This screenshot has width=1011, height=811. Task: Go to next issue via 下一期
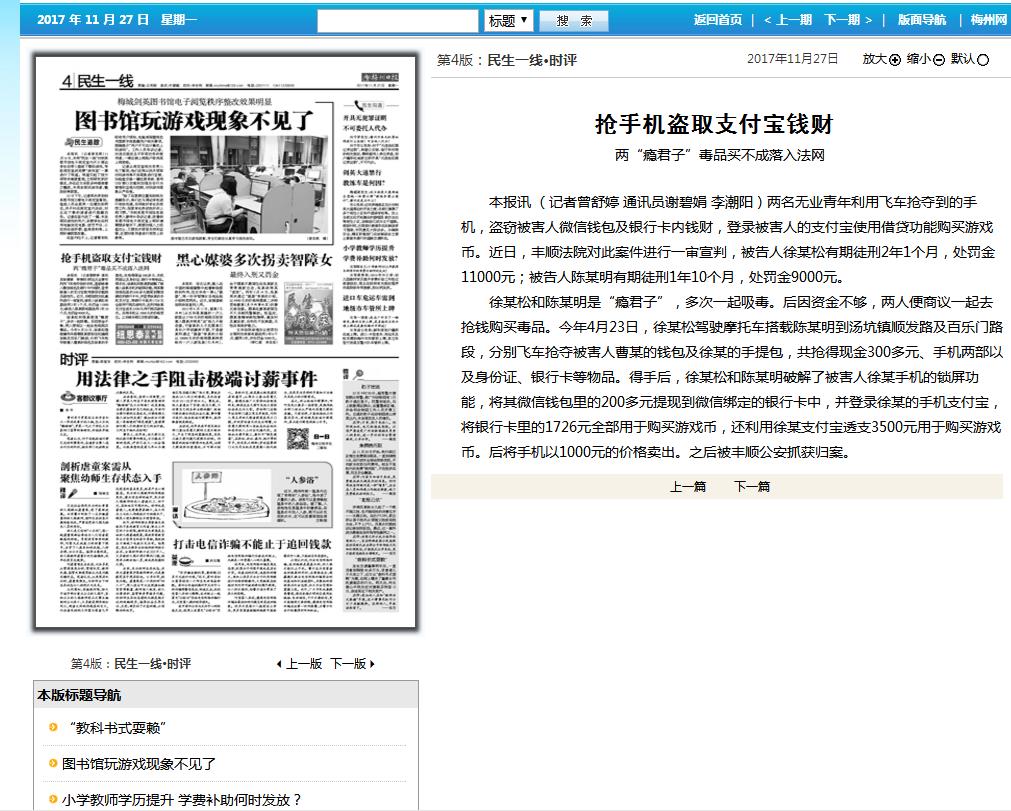click(x=848, y=20)
